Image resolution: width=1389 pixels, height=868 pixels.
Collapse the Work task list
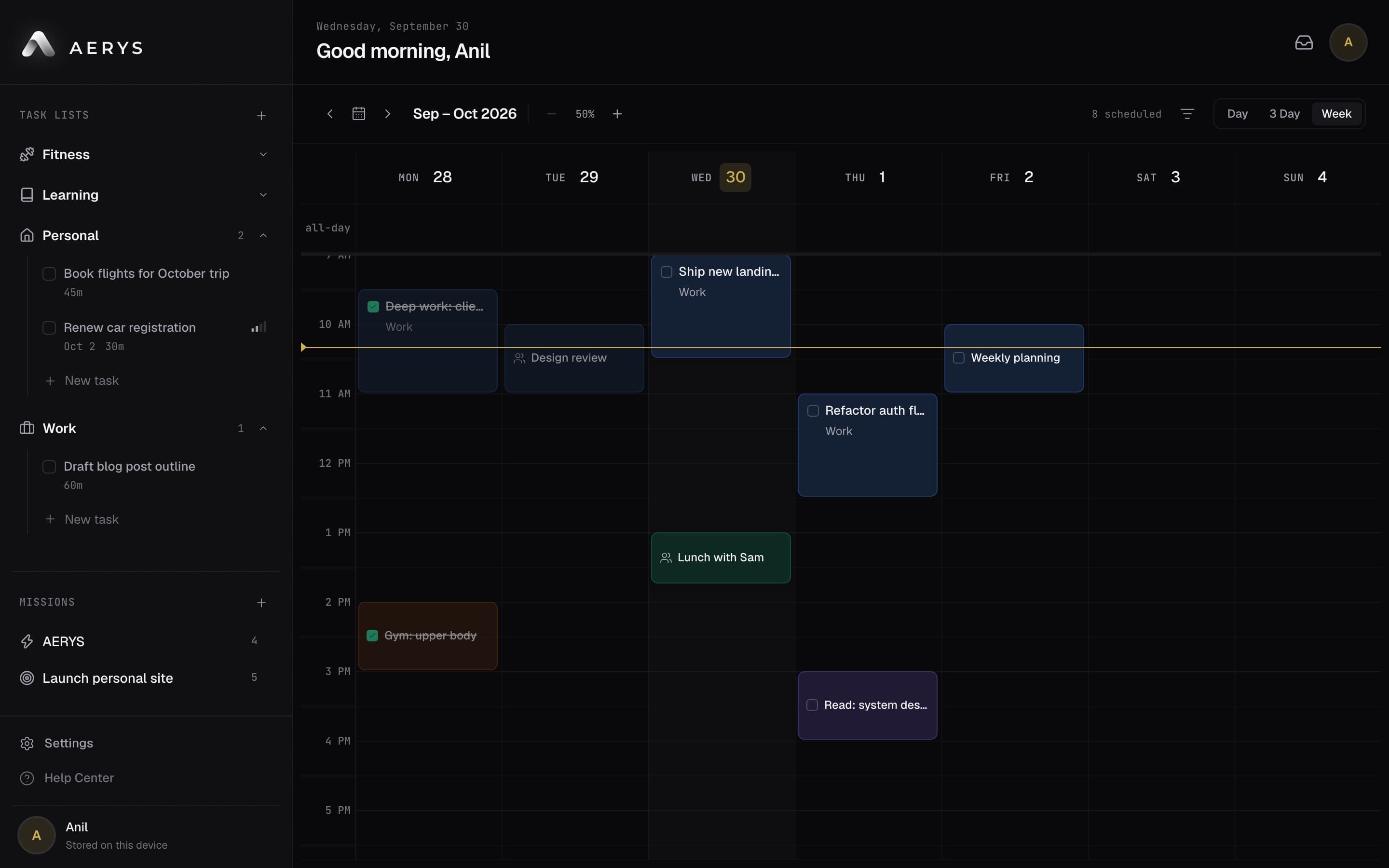click(x=263, y=428)
